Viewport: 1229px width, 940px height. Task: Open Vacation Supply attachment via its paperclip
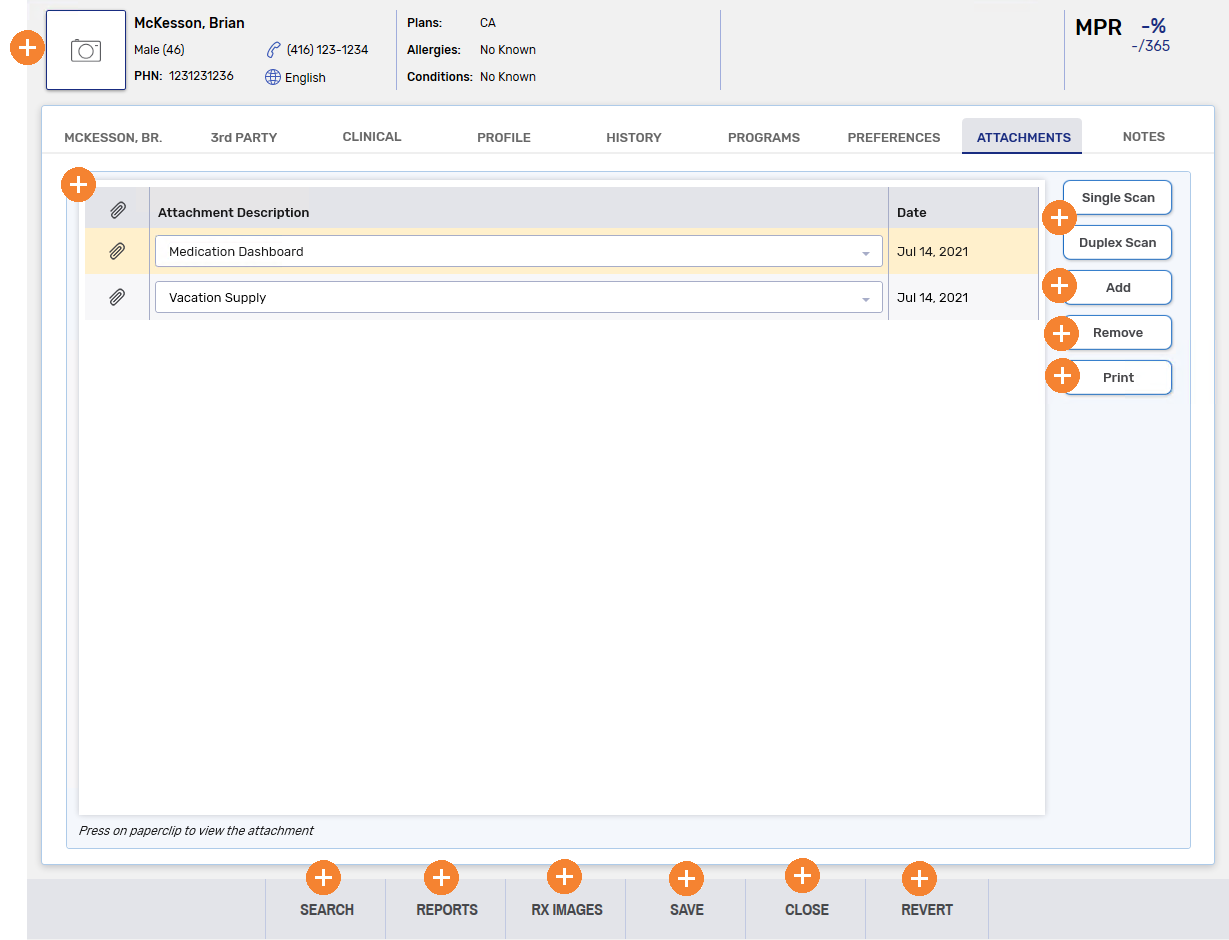[117, 297]
